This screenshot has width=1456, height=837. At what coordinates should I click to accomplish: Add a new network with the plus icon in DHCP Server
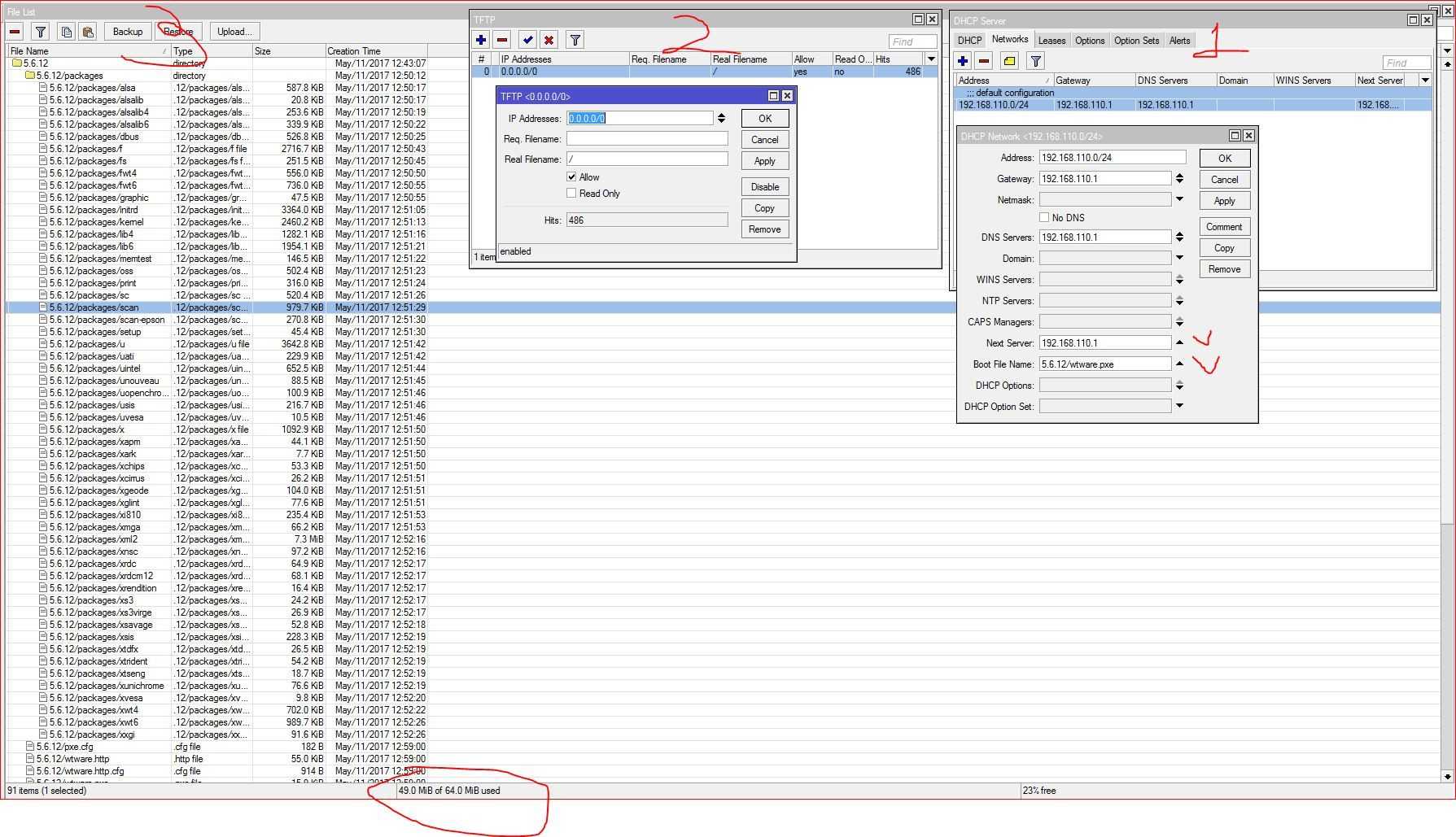click(x=962, y=60)
